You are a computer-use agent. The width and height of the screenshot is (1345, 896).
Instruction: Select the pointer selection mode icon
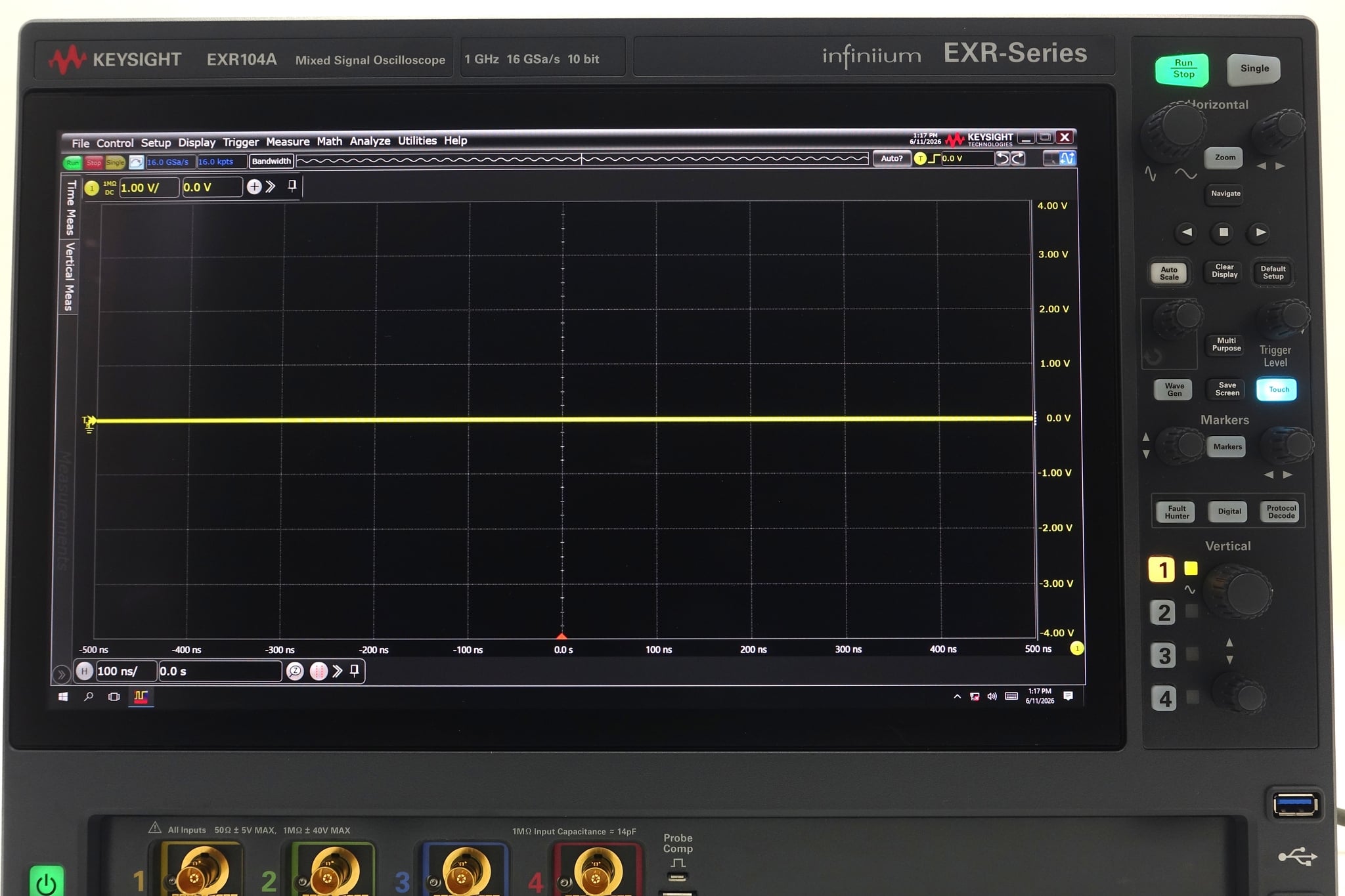1051,158
